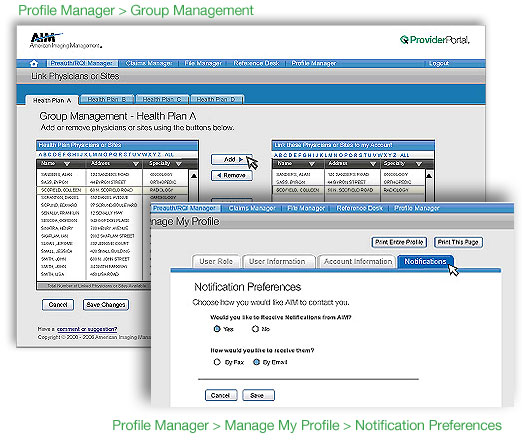Click Cancel in Notification Preferences
Viewport: 522px width, 440px height.
point(221,395)
